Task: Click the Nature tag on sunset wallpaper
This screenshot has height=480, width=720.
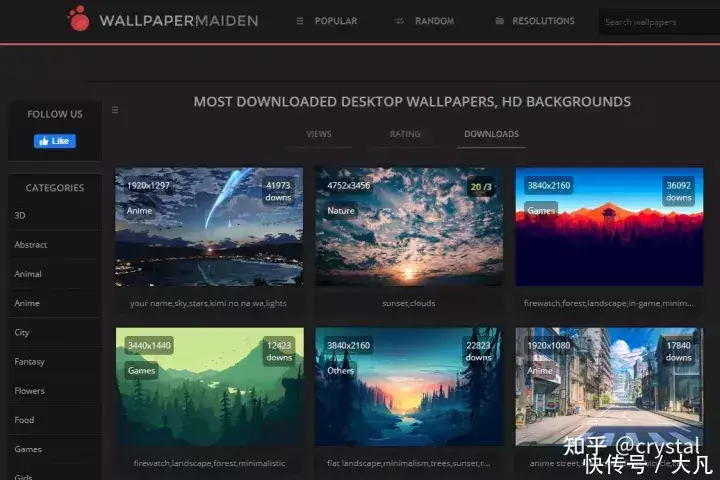Action: click(x=341, y=210)
